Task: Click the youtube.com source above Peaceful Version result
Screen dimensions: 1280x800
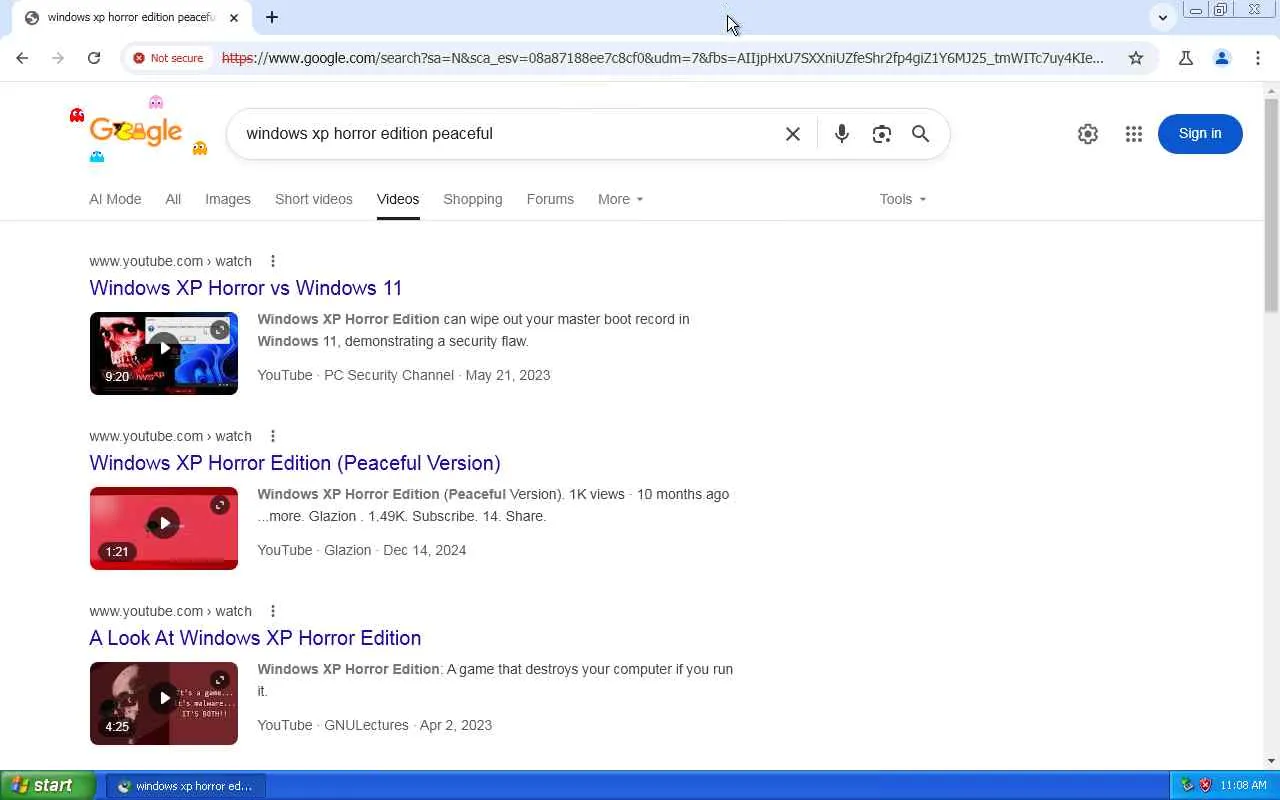Action: click(170, 436)
